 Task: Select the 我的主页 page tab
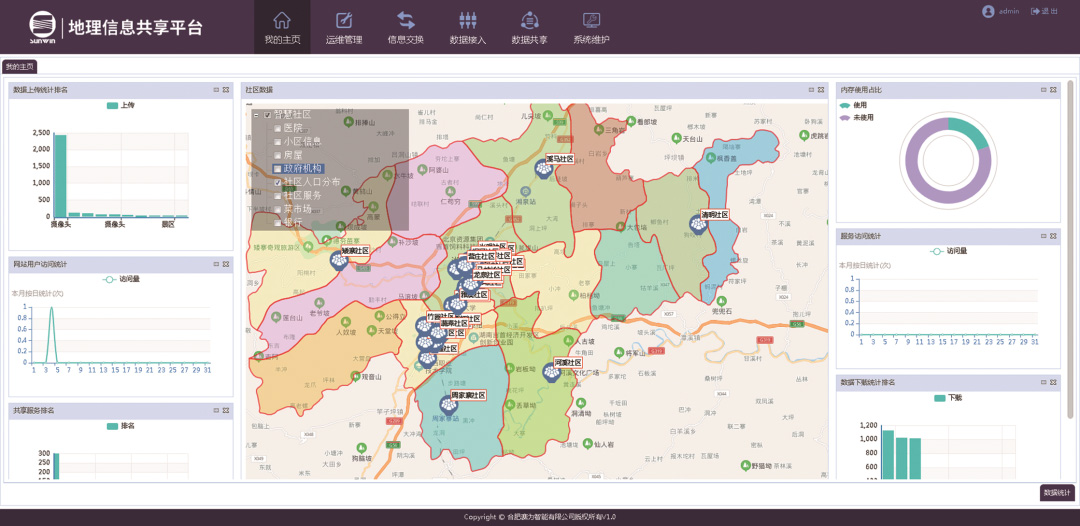[x=19, y=67]
